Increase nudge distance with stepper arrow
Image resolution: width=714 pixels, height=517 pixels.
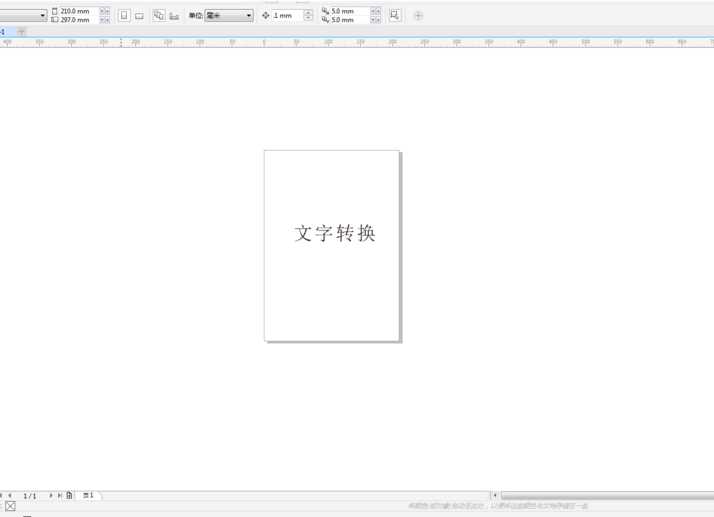pos(308,12)
